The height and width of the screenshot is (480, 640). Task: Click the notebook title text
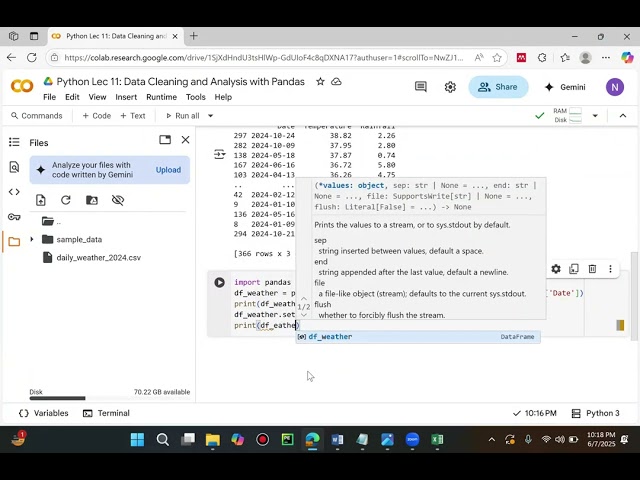[180, 82]
